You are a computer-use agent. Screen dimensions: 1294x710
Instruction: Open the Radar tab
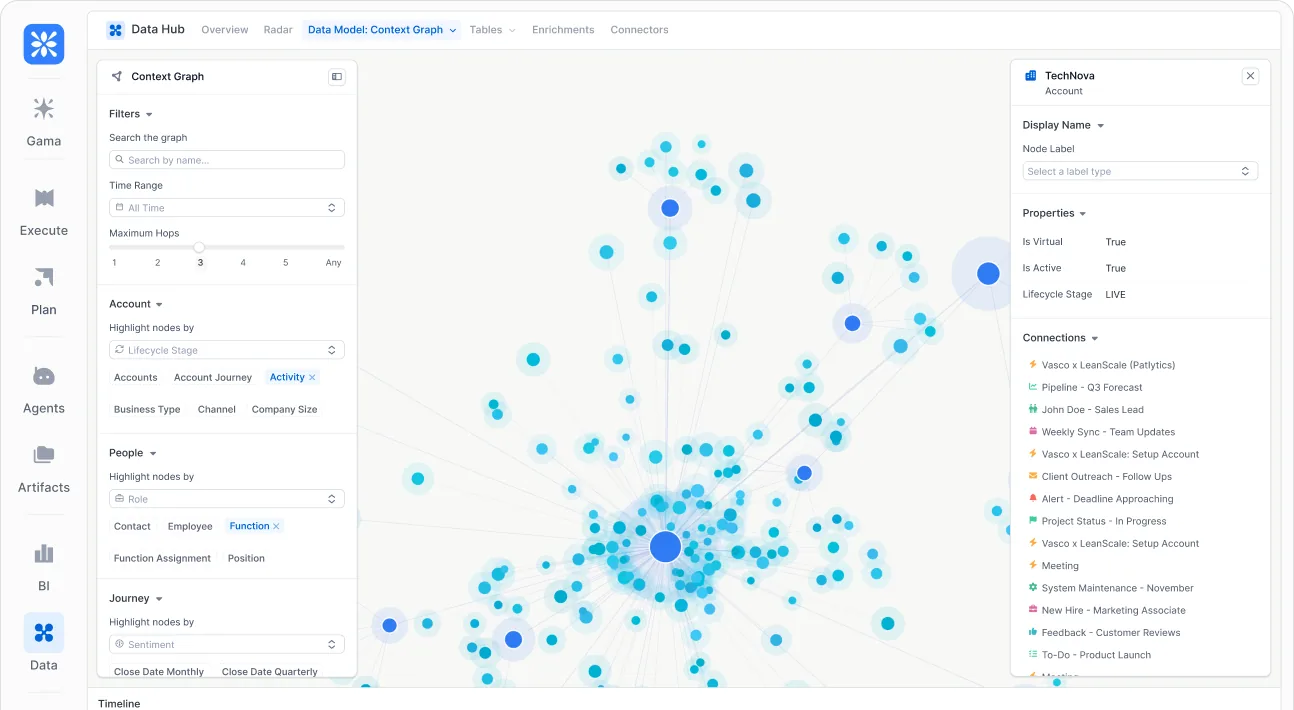click(x=278, y=30)
